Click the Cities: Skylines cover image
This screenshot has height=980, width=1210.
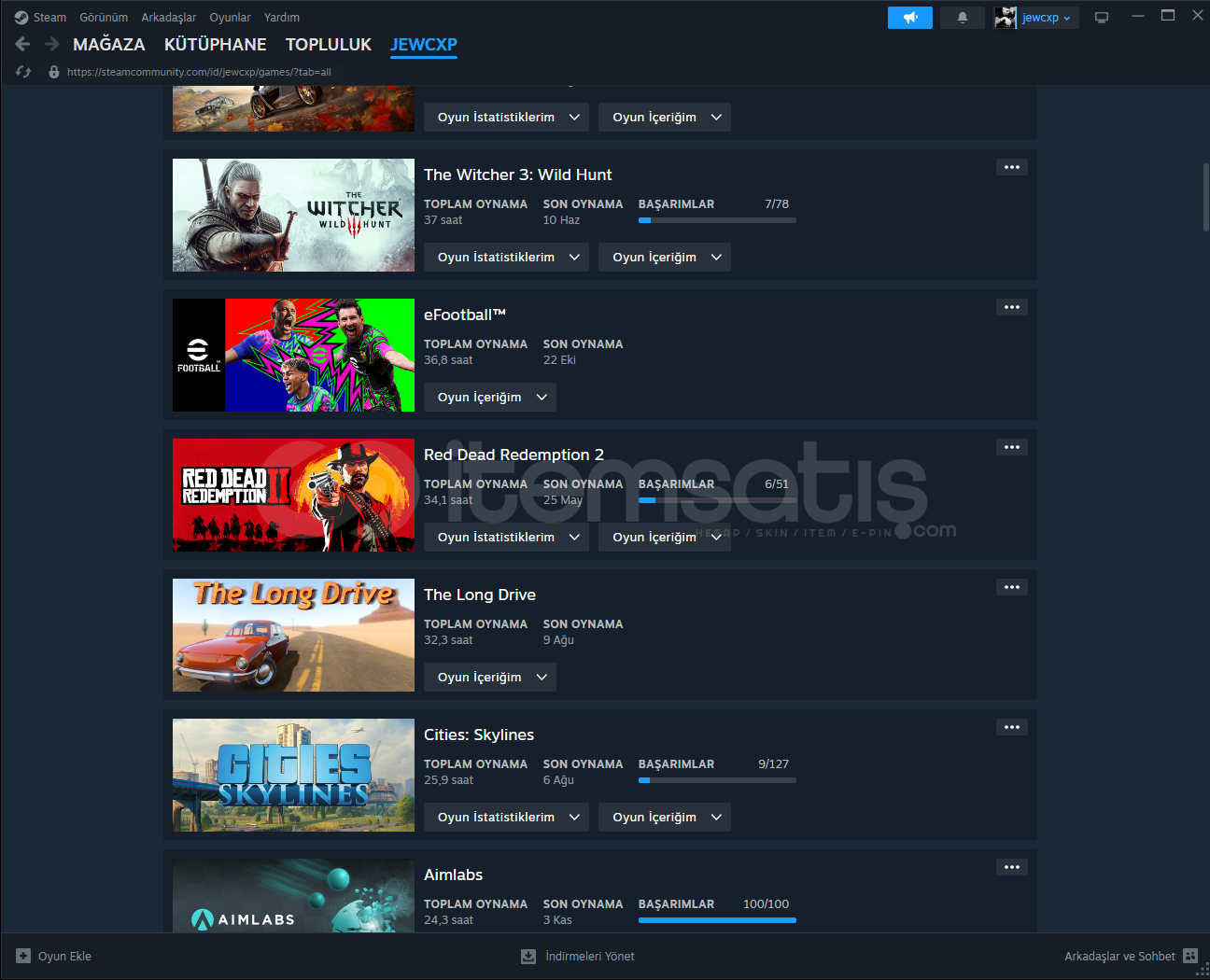pos(293,775)
